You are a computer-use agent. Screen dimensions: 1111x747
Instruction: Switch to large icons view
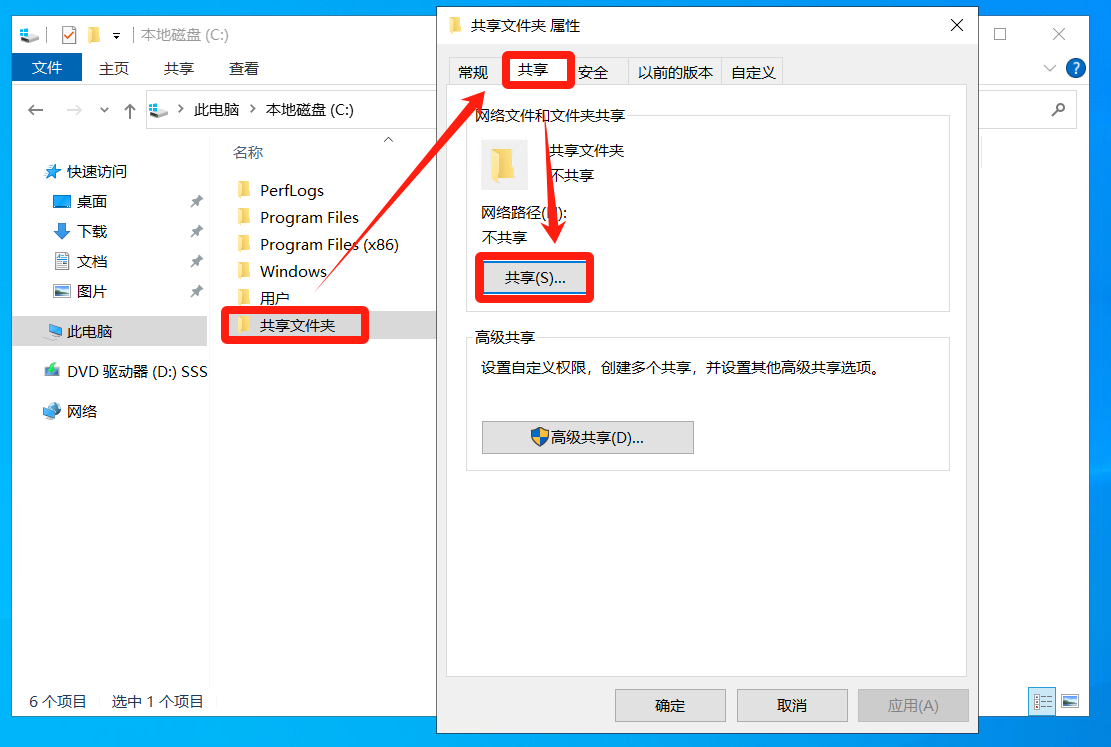coord(1070,702)
